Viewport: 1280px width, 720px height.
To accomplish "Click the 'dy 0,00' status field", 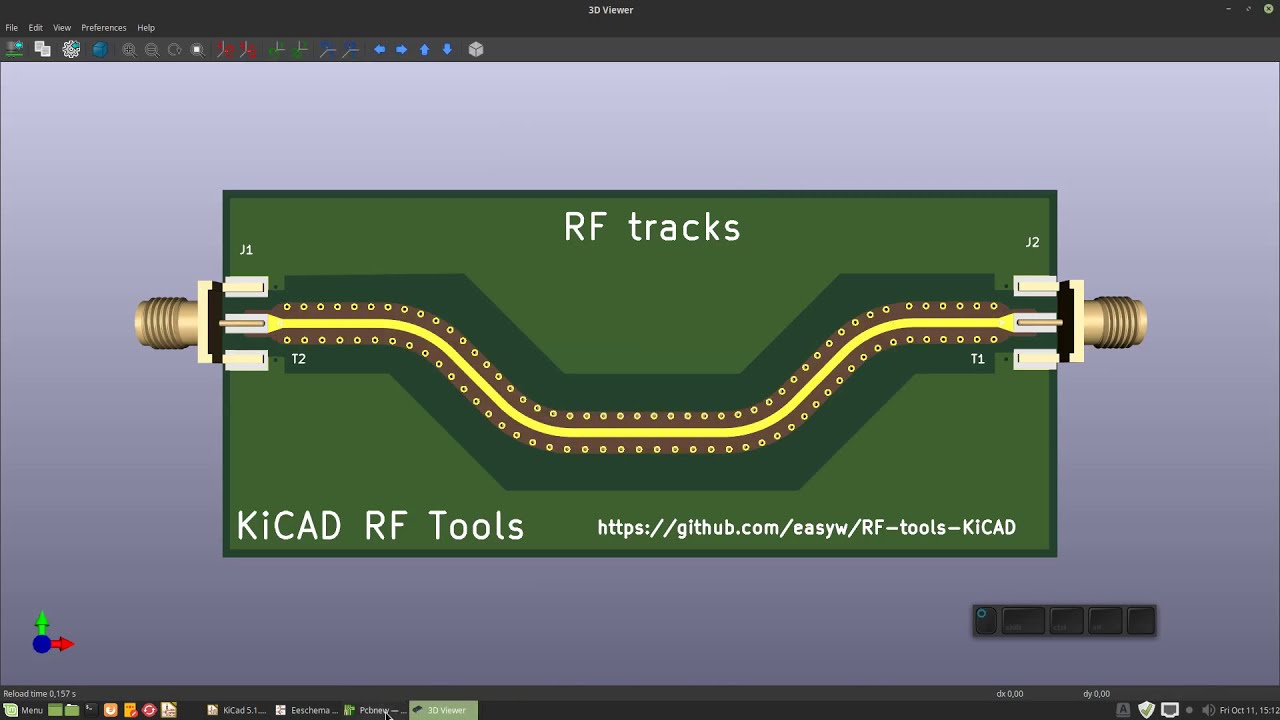I will [x=1096, y=693].
